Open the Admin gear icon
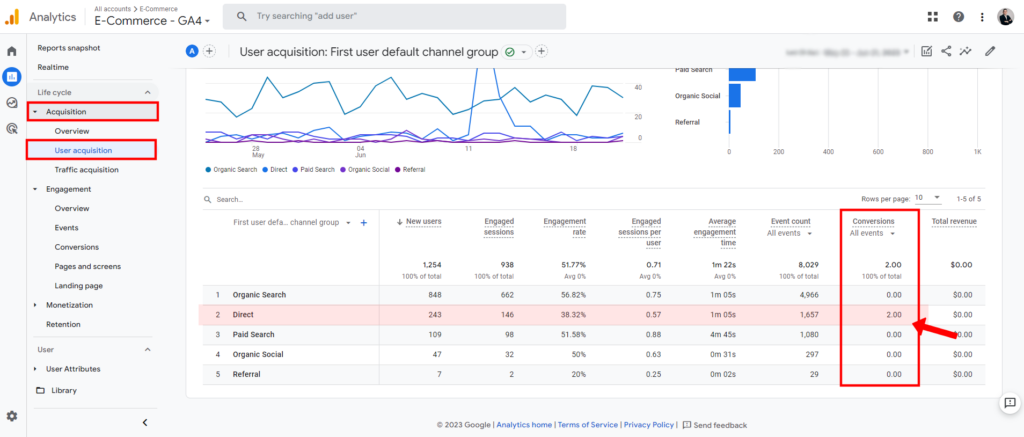The width and height of the screenshot is (1024, 437). [x=12, y=416]
